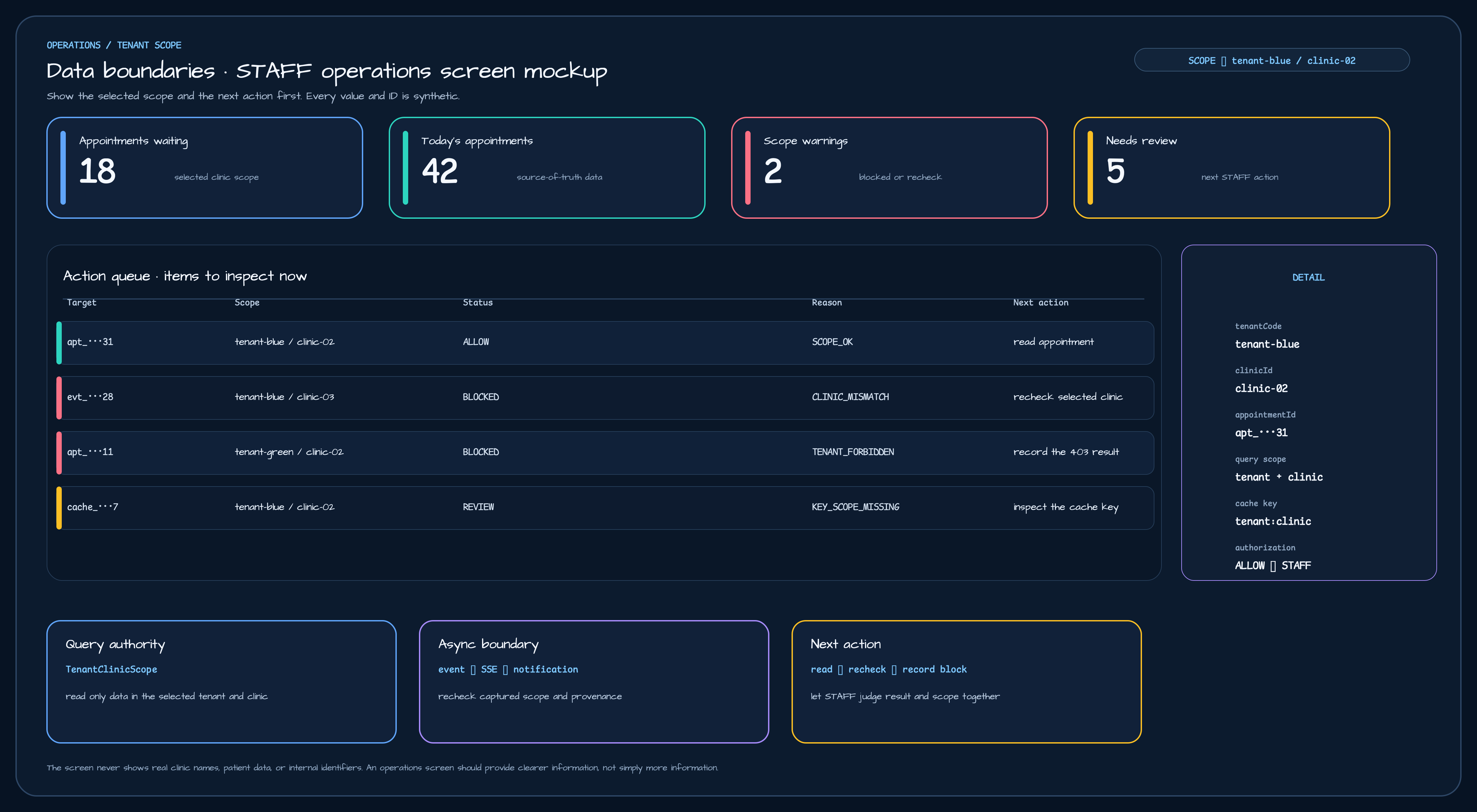The width and height of the screenshot is (1477, 812).
Task: Click the ALLOW status cell
Action: 476,342
